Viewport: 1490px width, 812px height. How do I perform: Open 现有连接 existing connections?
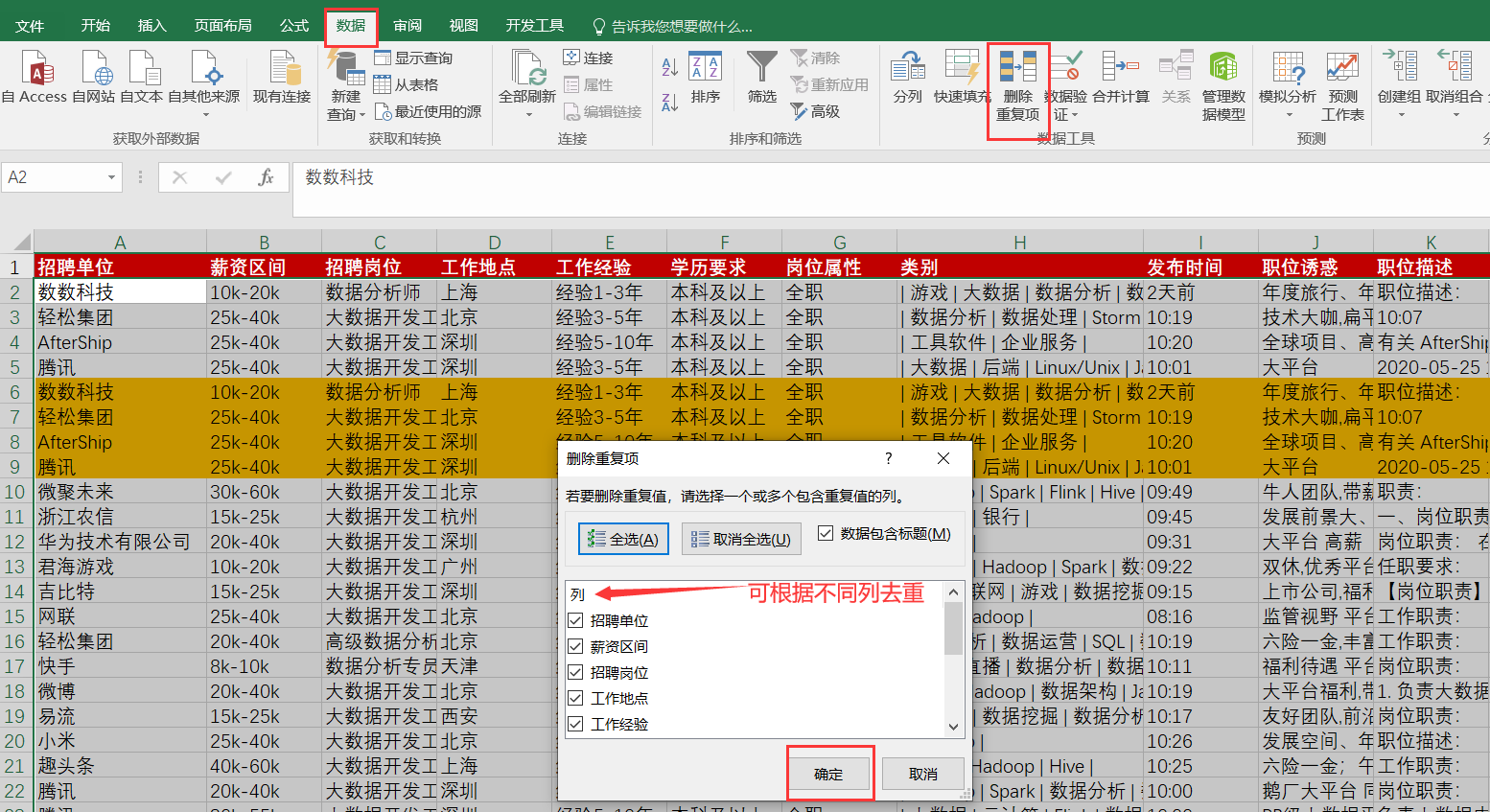pyautogui.click(x=282, y=77)
